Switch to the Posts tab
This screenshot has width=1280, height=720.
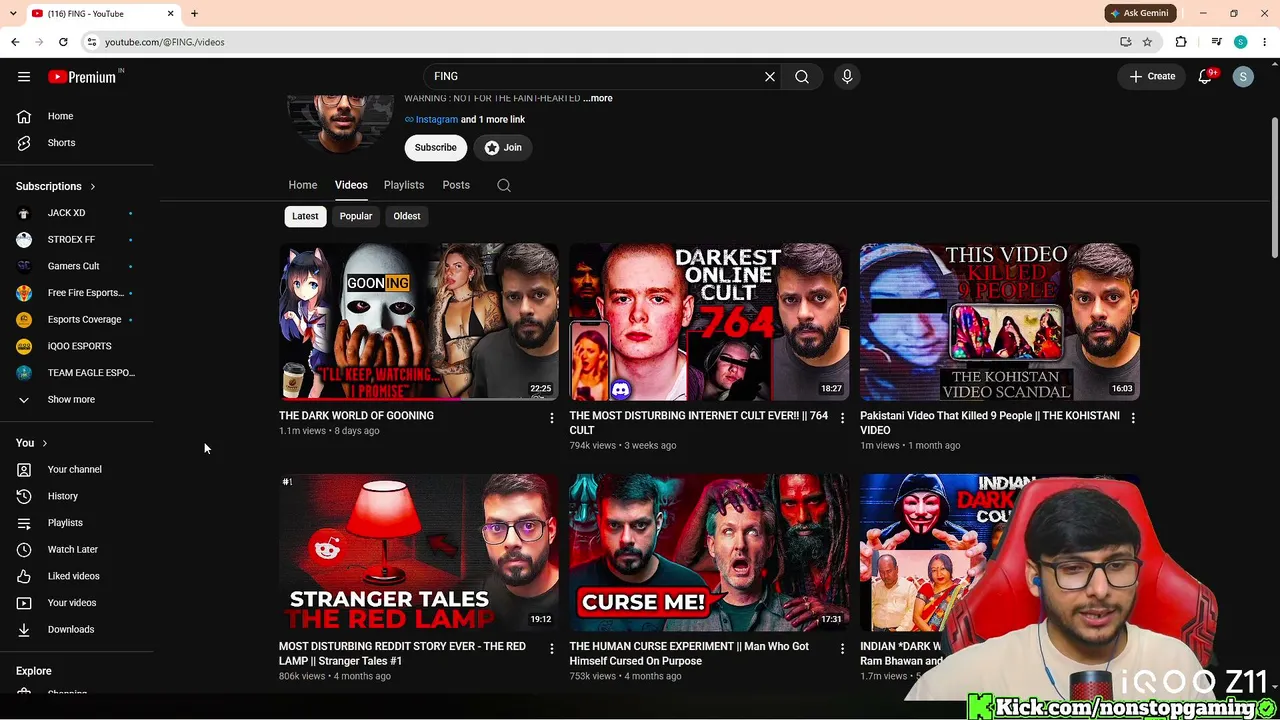point(456,185)
